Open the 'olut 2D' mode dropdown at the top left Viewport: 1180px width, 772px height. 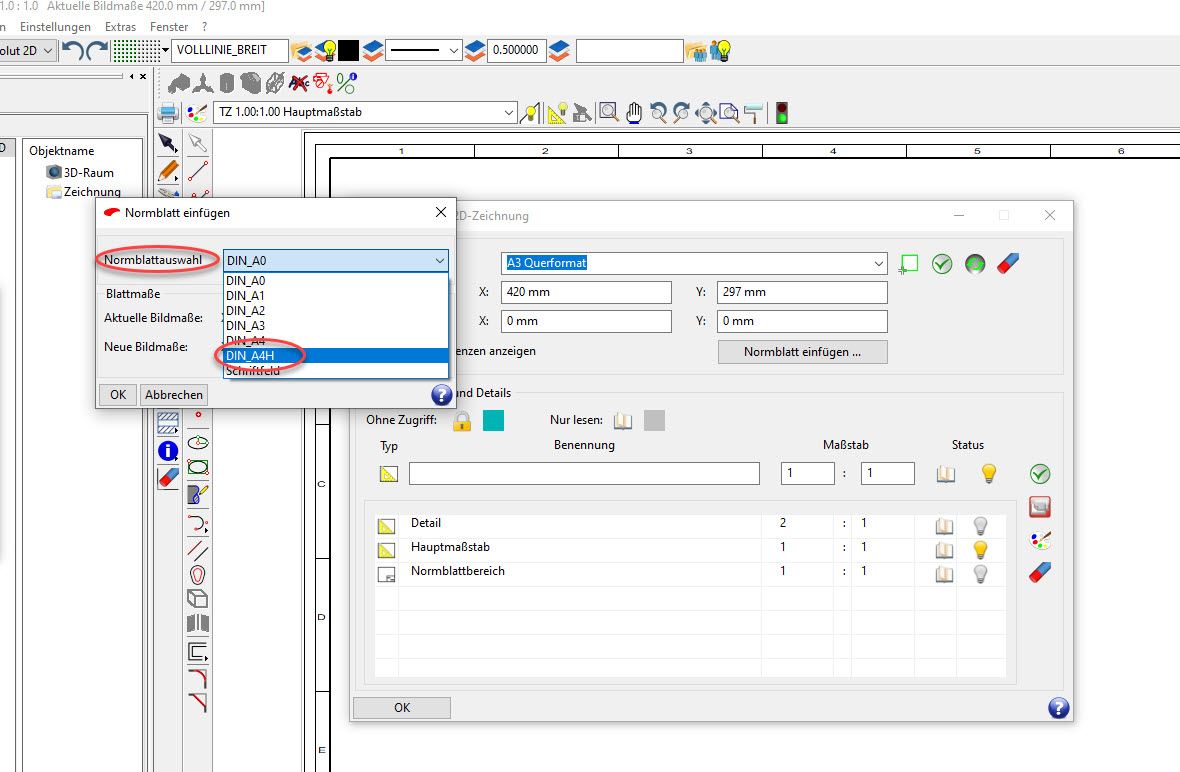click(x=28, y=51)
